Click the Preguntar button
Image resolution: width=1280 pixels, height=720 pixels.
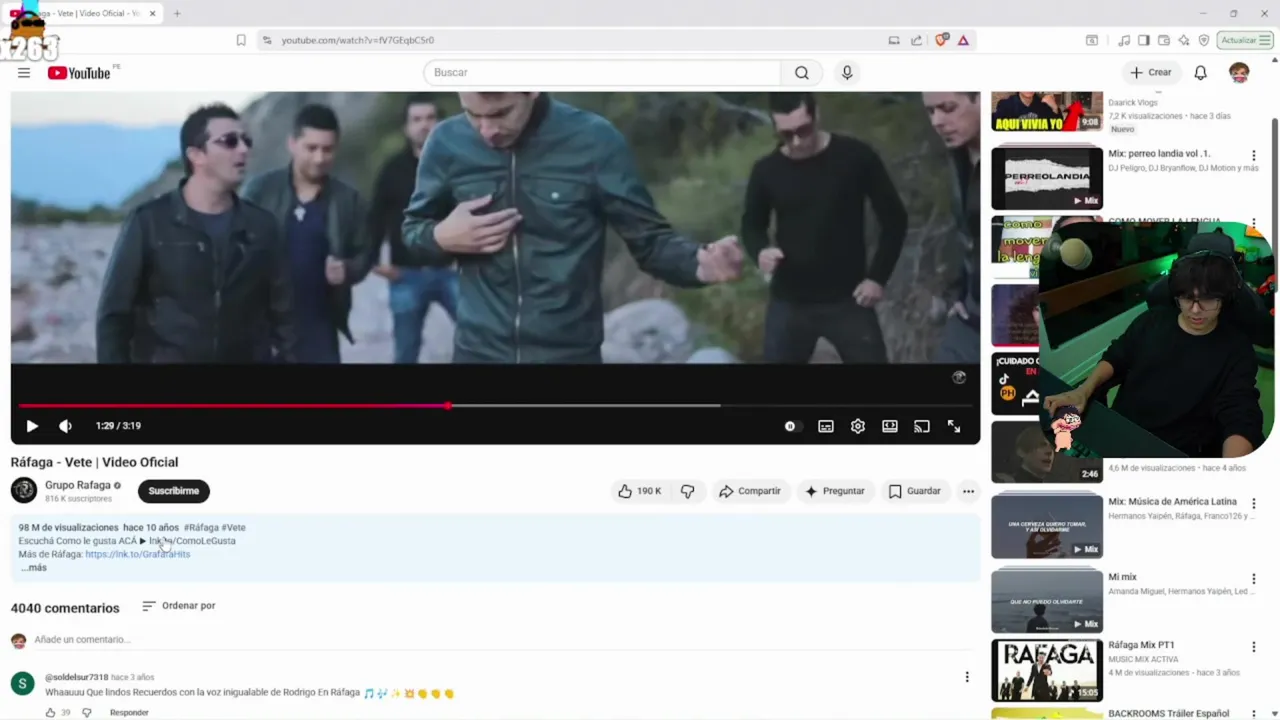pyautogui.click(x=834, y=491)
